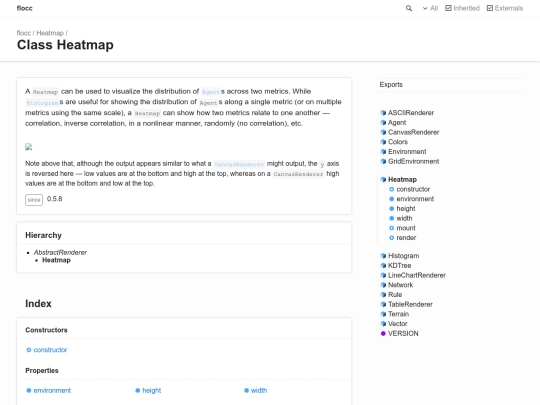Screen dimensions: 540x405
Task: Open the mount method in sidebar
Action: pyautogui.click(x=406, y=228)
